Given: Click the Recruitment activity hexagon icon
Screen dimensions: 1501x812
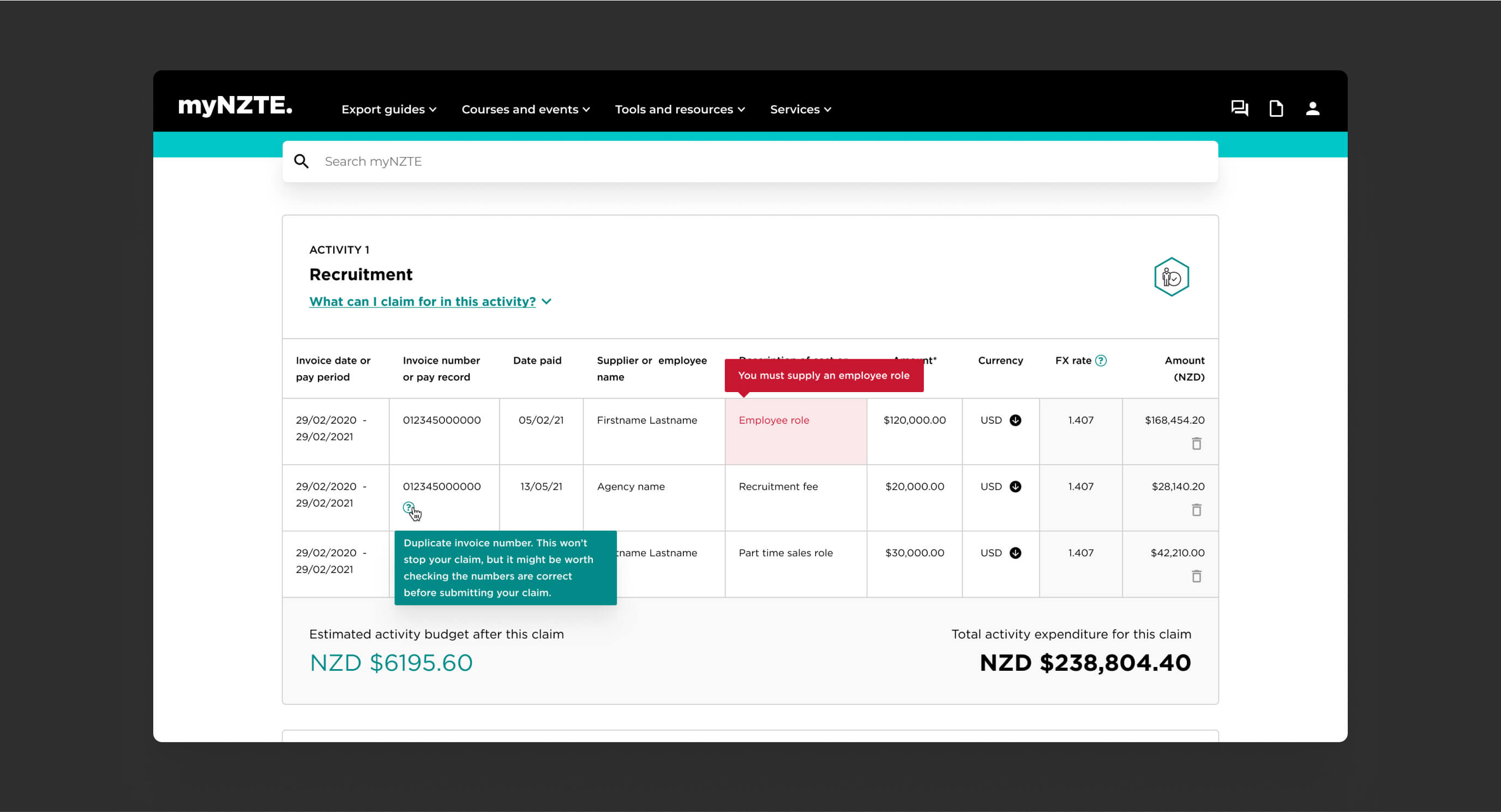Looking at the screenshot, I should tap(1171, 276).
